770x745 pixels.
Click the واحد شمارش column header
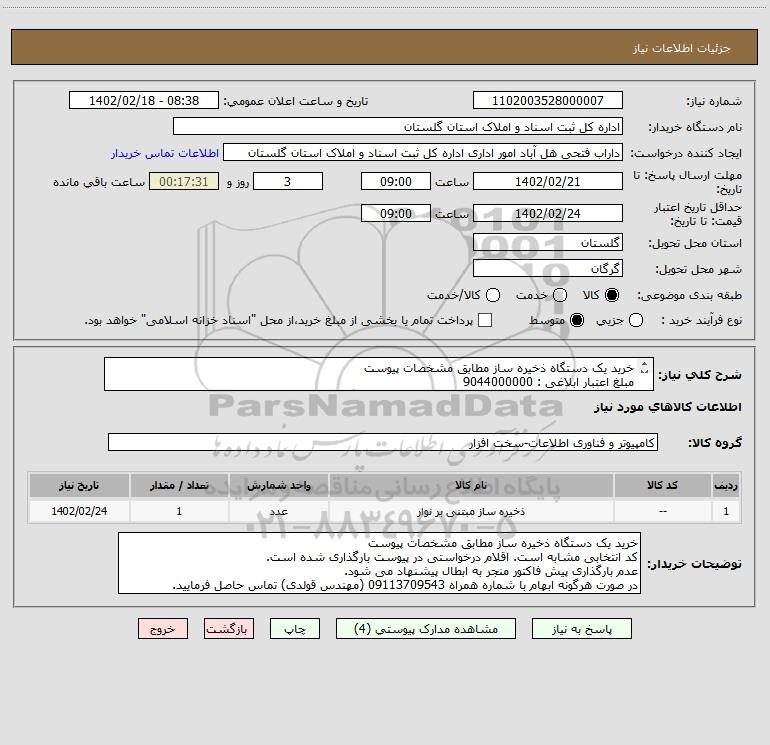(x=278, y=485)
